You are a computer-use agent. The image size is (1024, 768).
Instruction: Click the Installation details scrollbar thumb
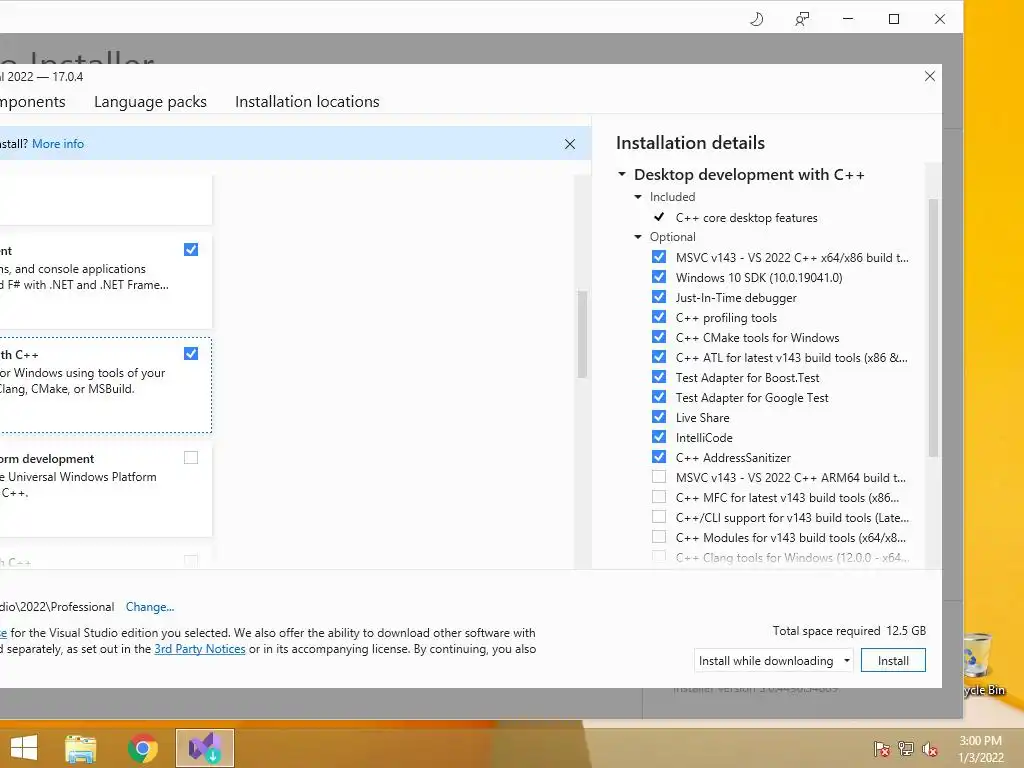point(933,328)
